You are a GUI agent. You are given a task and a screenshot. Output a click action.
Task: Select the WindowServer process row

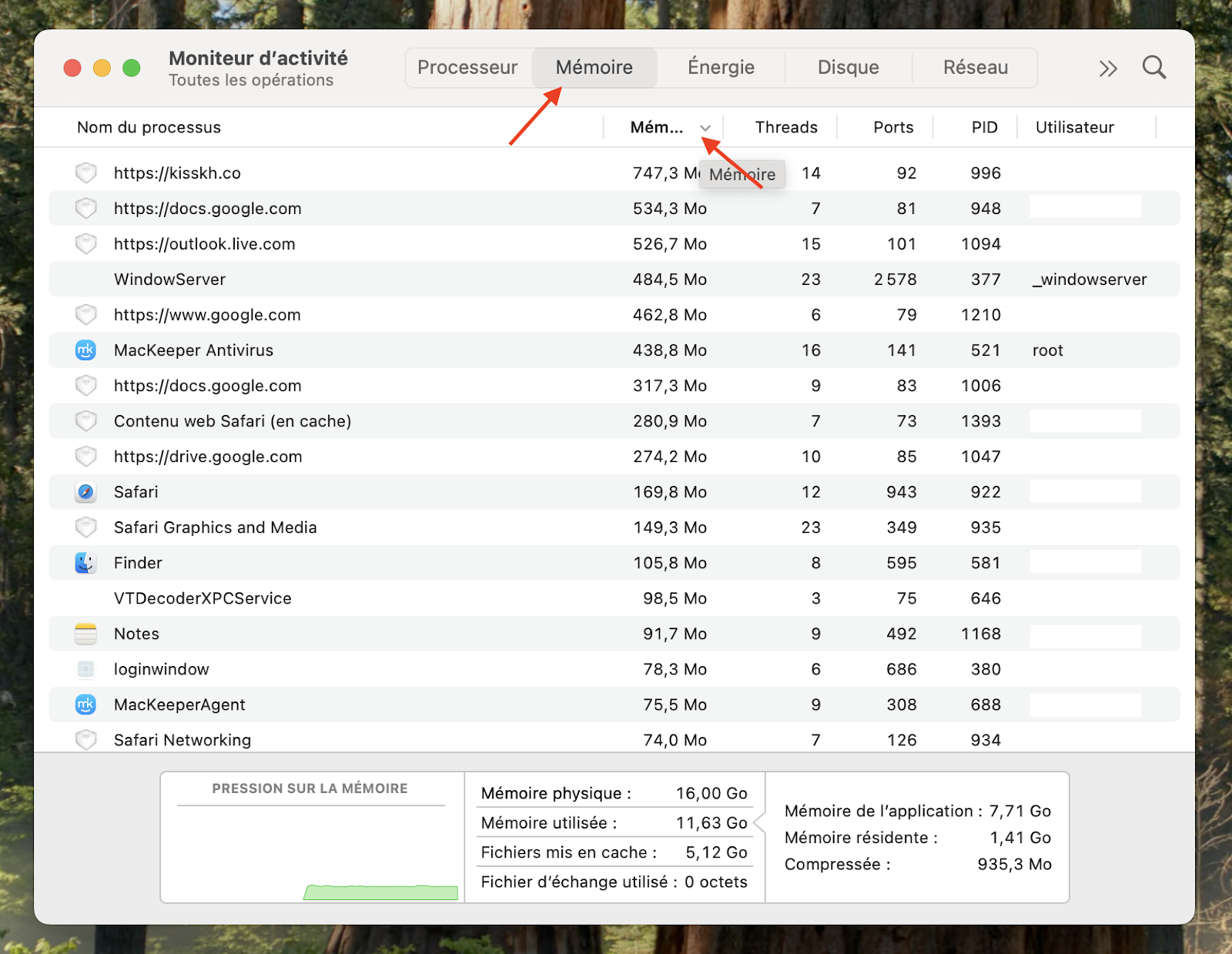[x=308, y=279]
